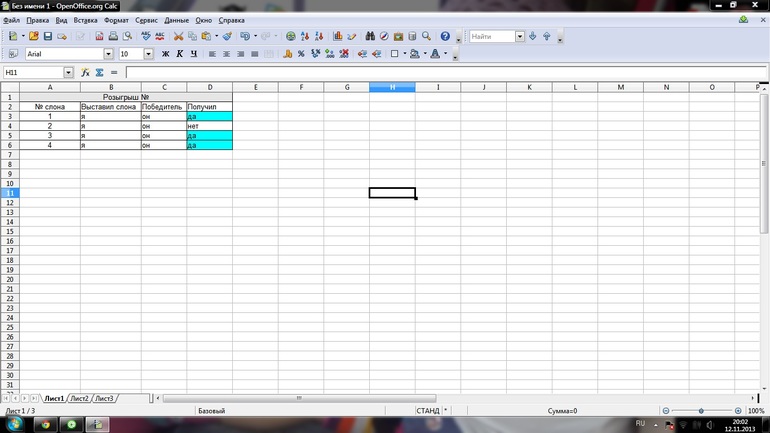Expand the Arial font name dropdown
This screenshot has height=433, width=770.
pos(108,54)
